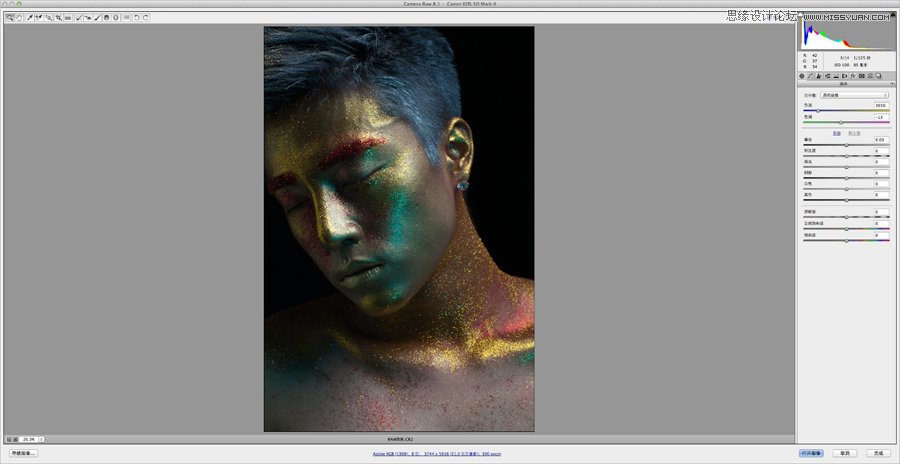Activate the Spot Removal tool
The image size is (900, 464).
click(77, 17)
